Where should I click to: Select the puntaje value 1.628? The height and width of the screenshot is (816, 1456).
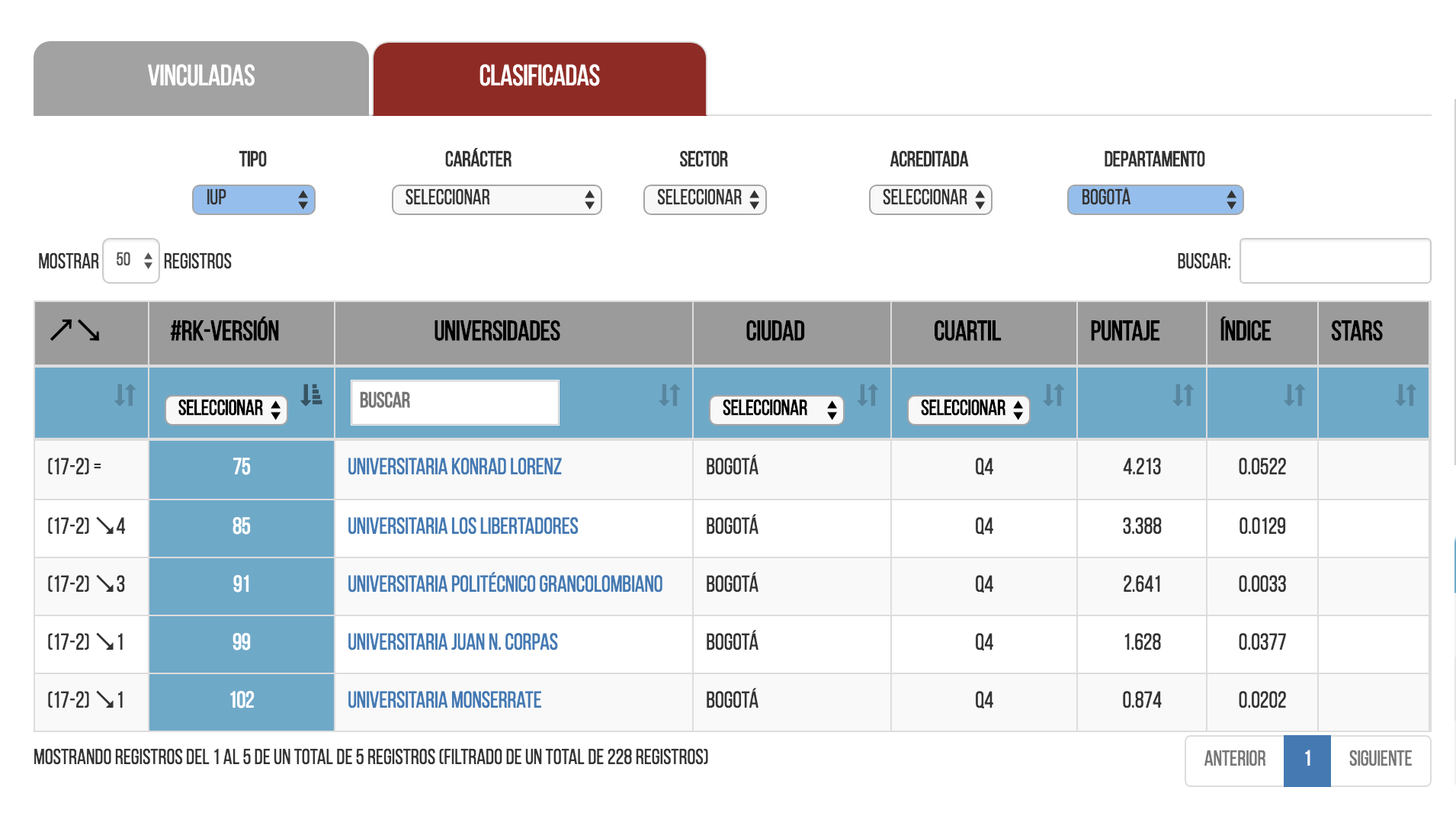1142,642
